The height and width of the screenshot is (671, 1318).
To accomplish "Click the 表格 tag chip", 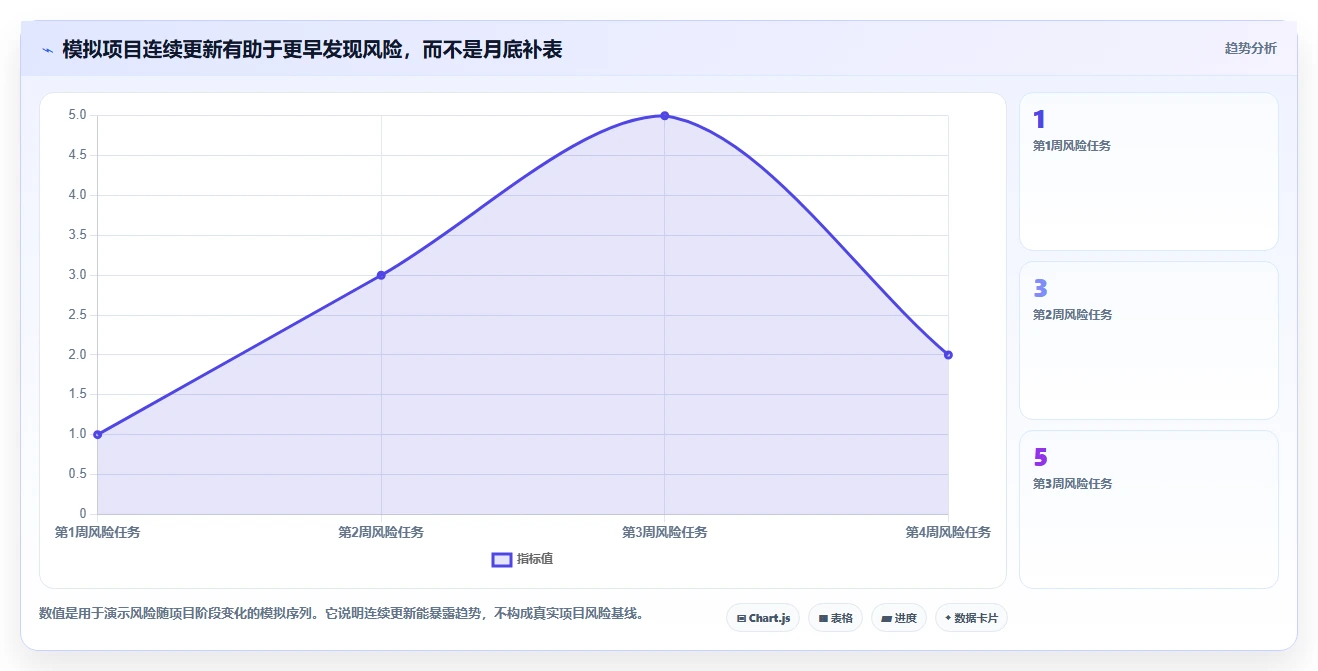I will tap(835, 618).
